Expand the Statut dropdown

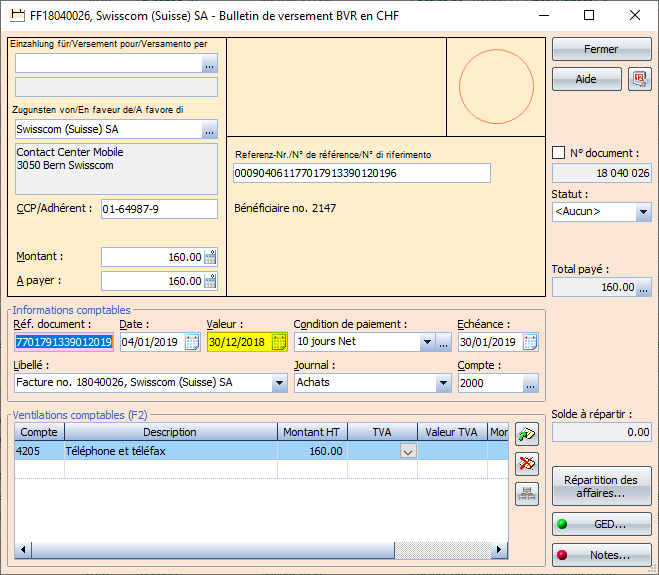(643, 212)
